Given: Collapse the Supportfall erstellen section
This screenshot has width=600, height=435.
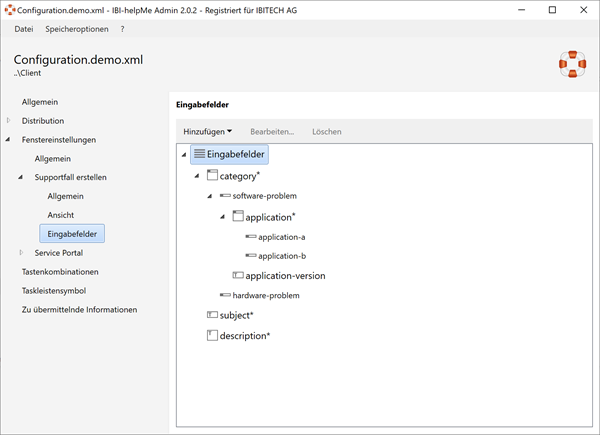Looking at the screenshot, I should coord(21,177).
